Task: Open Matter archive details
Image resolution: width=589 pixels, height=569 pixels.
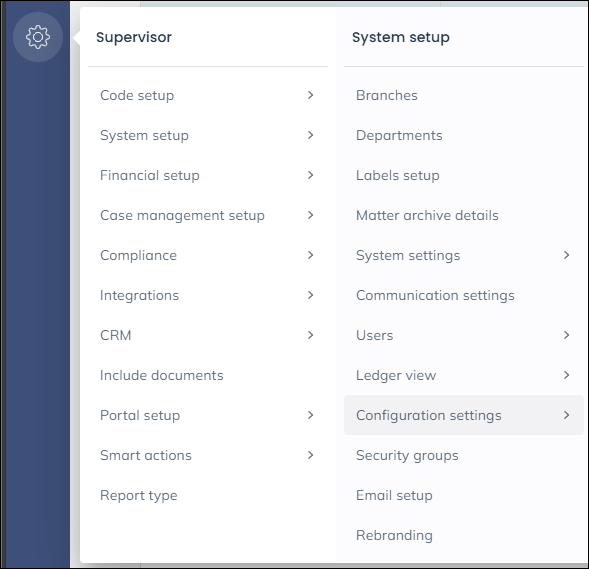Action: click(427, 215)
